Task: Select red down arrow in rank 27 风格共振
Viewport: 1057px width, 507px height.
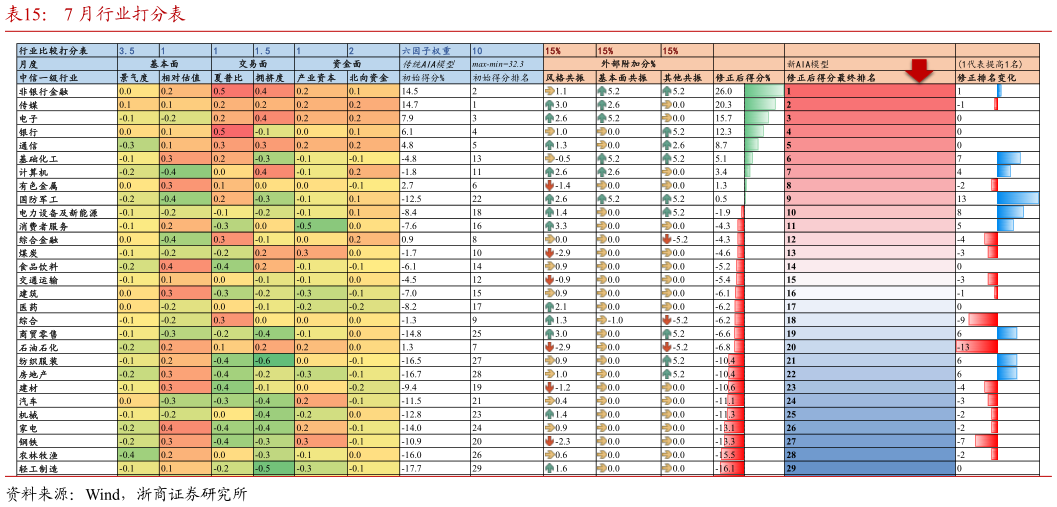Action: click(549, 441)
